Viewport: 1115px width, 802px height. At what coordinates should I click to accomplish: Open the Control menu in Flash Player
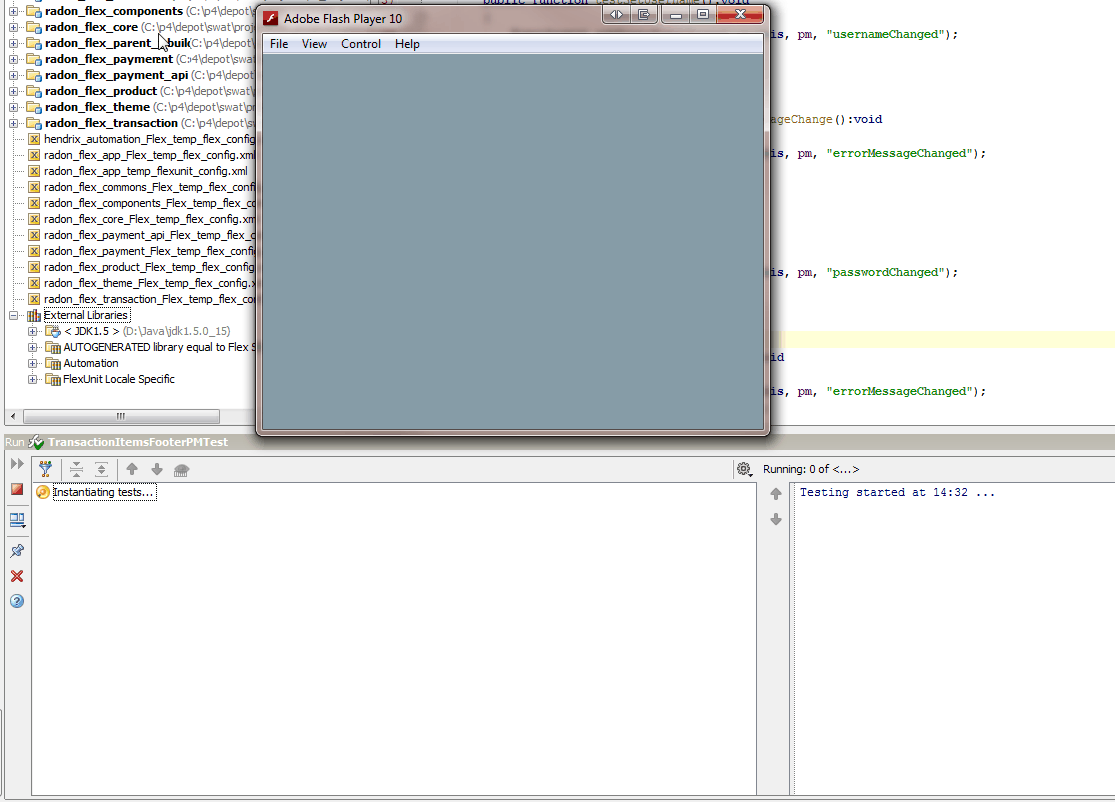click(x=360, y=43)
